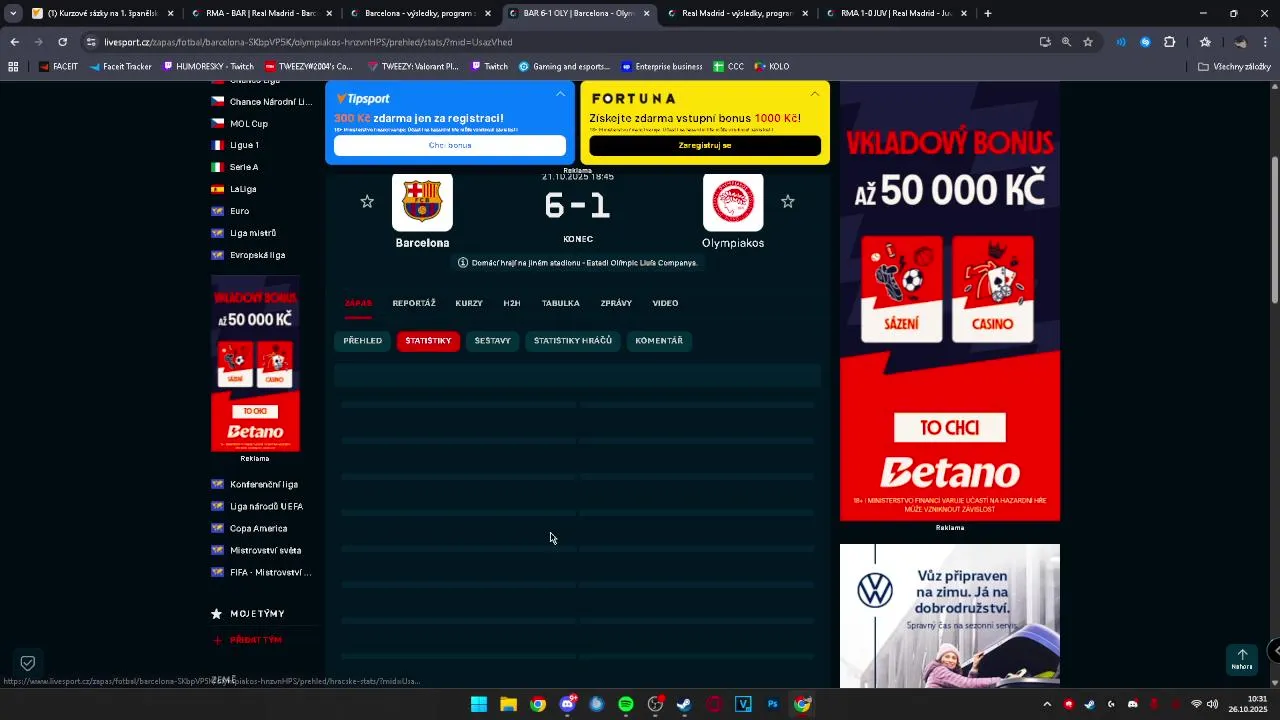1280x720 pixels.
Task: Open the browser zoom magnifier icon
Action: tap(1066, 42)
